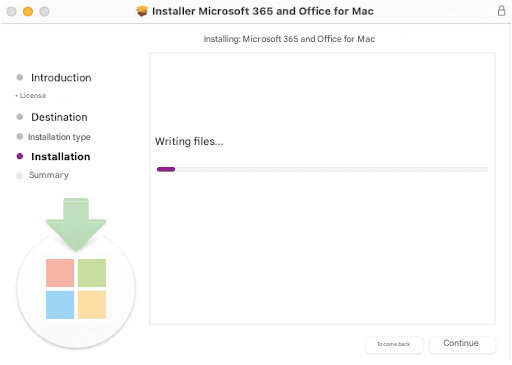Select the Installation type step
This screenshot has height=365, width=512.
[59, 137]
